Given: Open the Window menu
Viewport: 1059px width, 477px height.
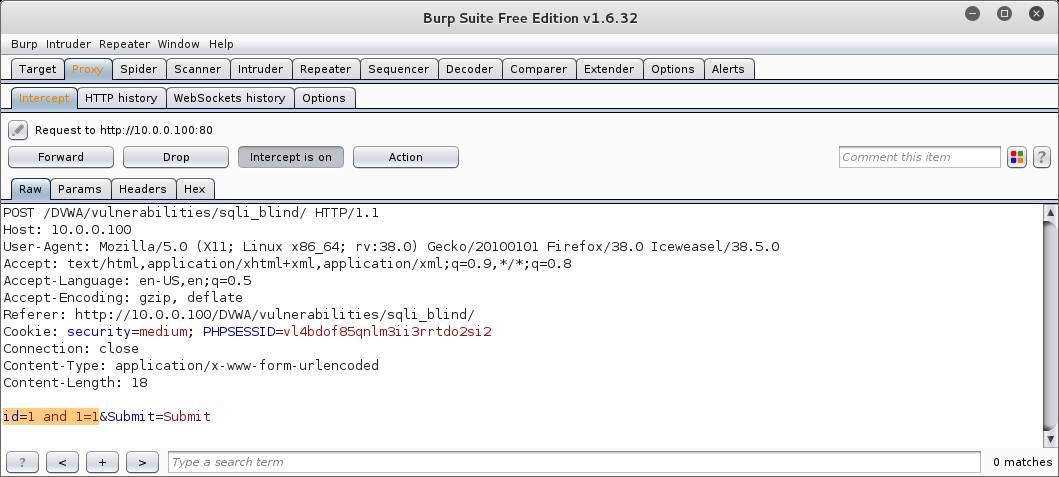Looking at the screenshot, I should (x=178, y=44).
